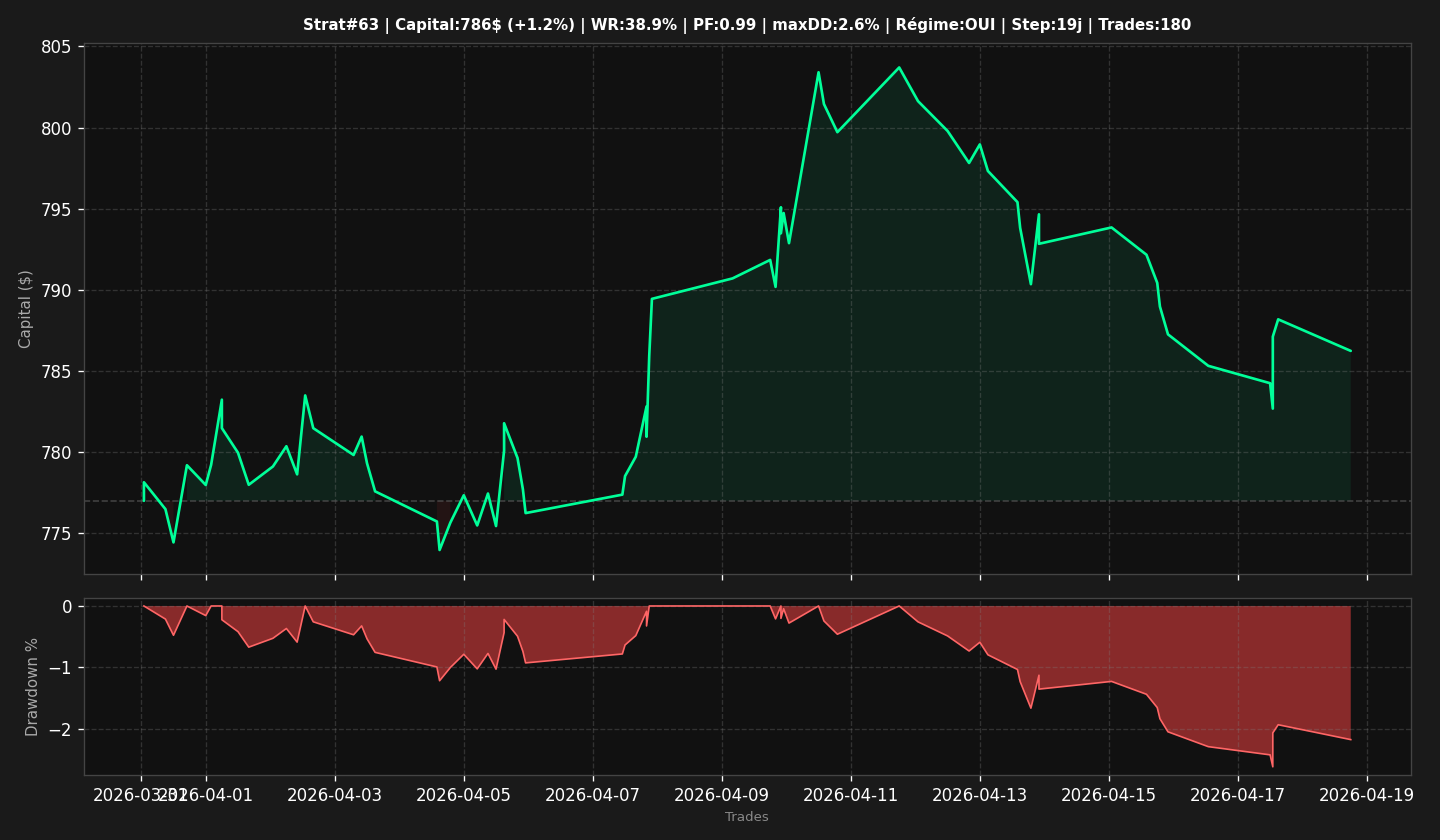Click the 2026-04-17 date tick label
Screen dimensions: 1440x840
(1238, 795)
